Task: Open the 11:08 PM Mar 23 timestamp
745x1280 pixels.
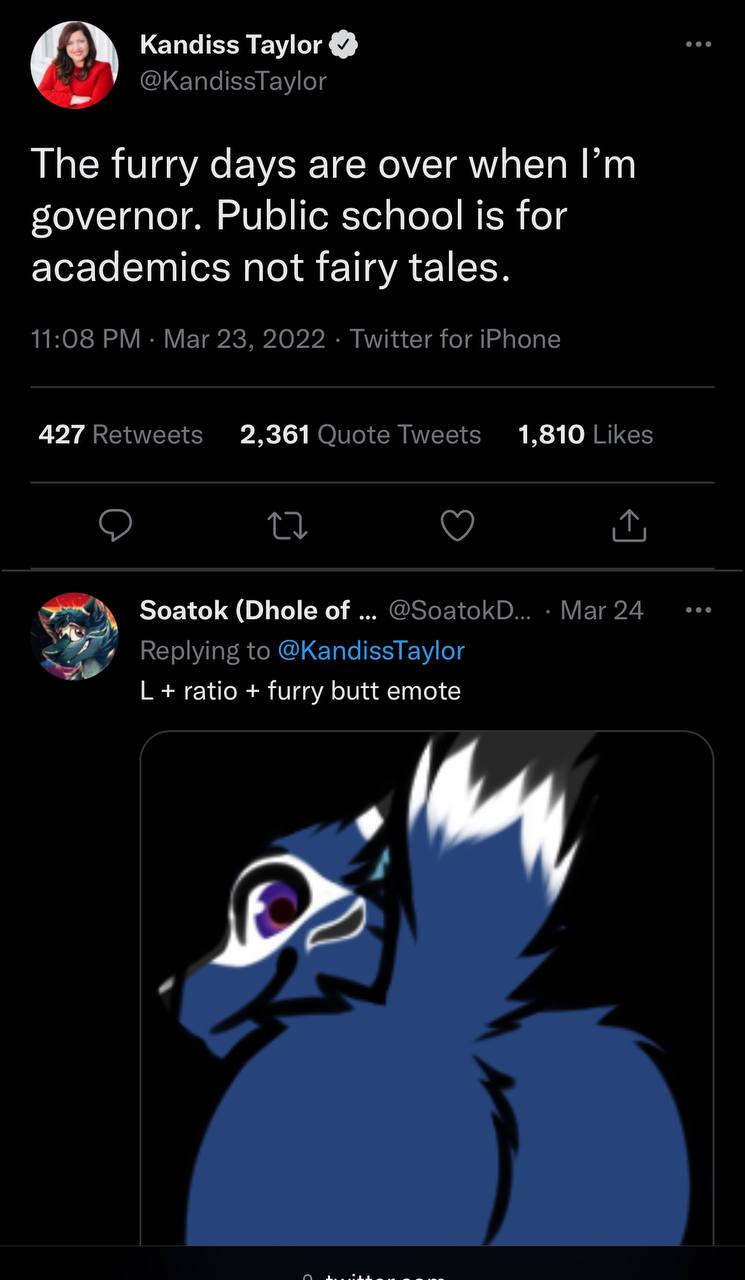Action: (x=178, y=339)
